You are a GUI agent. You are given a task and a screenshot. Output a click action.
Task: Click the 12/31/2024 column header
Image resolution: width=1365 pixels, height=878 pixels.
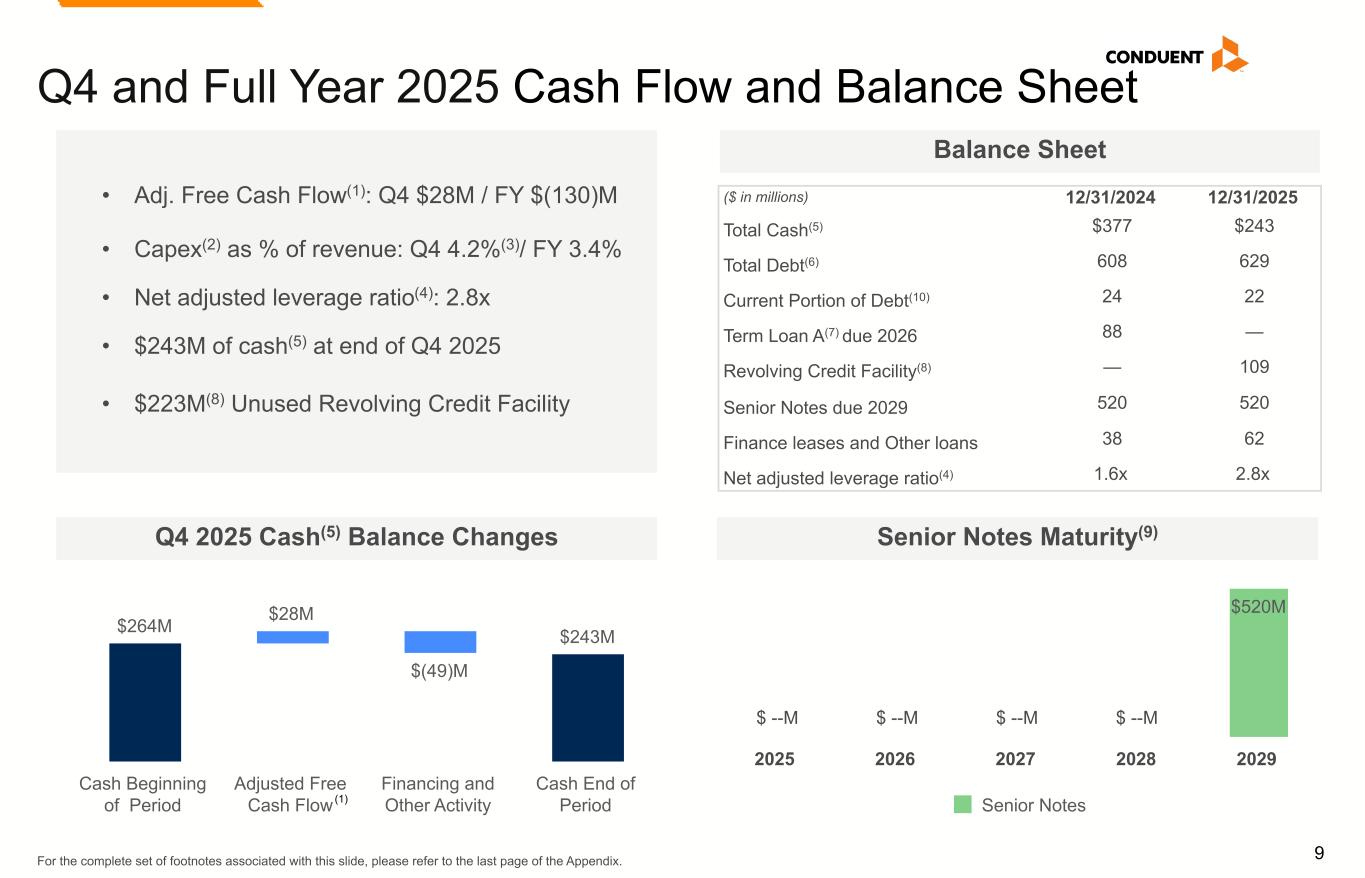click(x=1110, y=198)
